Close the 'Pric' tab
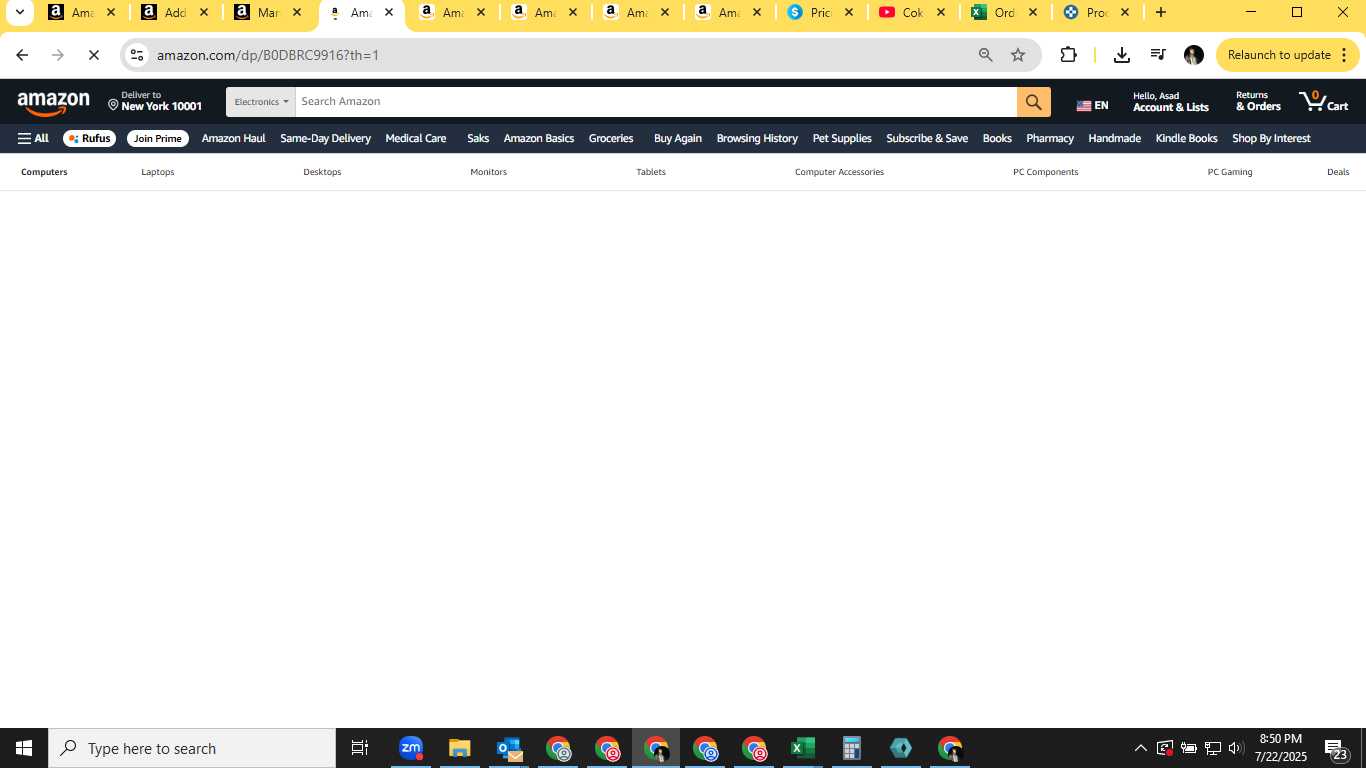Screen dimensions: 1366x768 pyautogui.click(x=849, y=13)
